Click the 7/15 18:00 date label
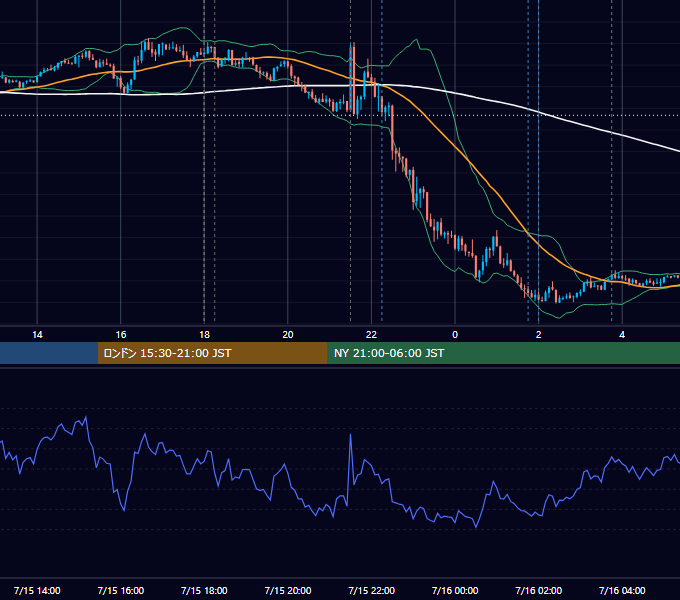 pyautogui.click(x=204, y=590)
